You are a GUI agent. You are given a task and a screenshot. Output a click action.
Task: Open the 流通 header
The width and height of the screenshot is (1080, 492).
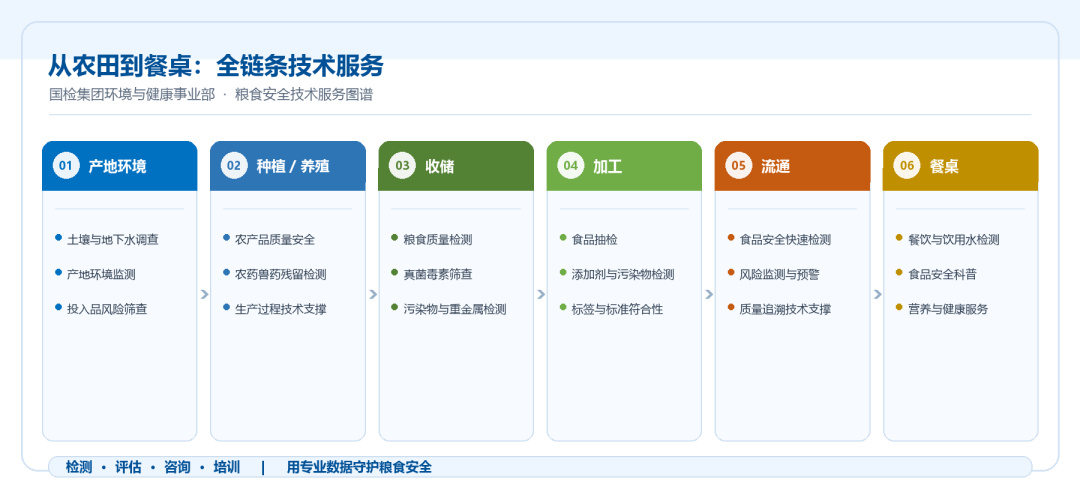tap(792, 166)
